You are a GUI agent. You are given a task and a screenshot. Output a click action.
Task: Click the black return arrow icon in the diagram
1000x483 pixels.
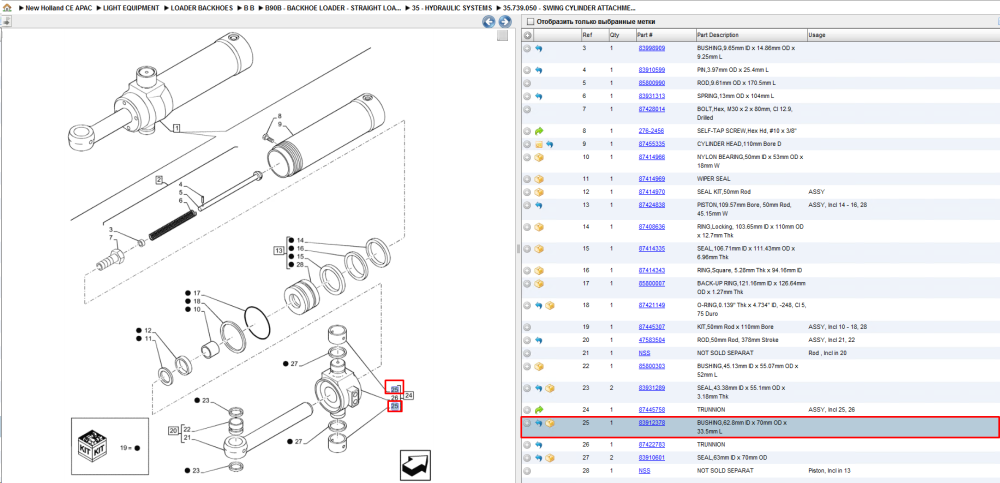417,466
